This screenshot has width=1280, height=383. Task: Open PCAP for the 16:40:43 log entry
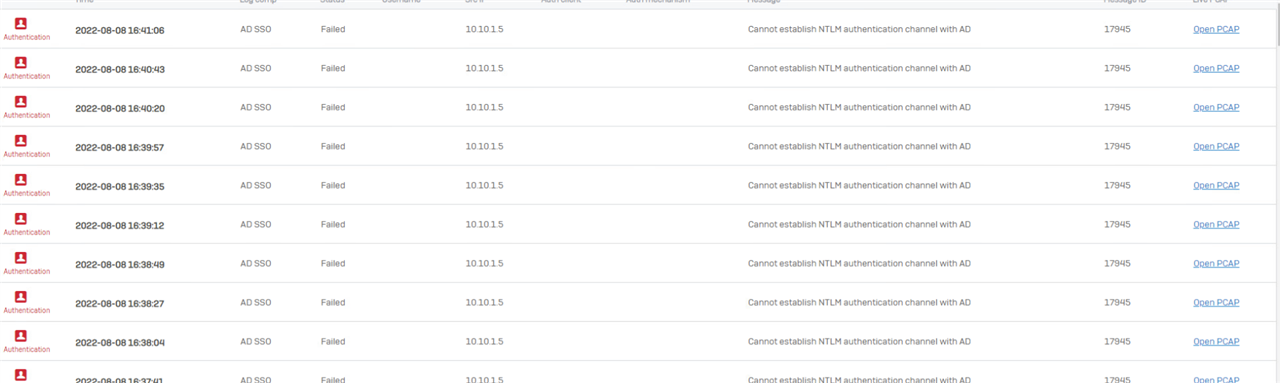coord(1216,69)
